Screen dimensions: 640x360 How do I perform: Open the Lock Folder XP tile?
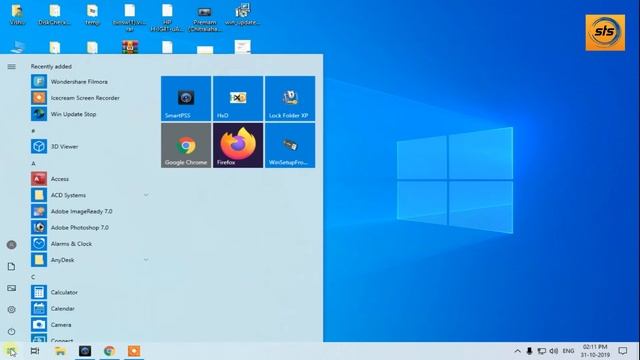point(290,98)
